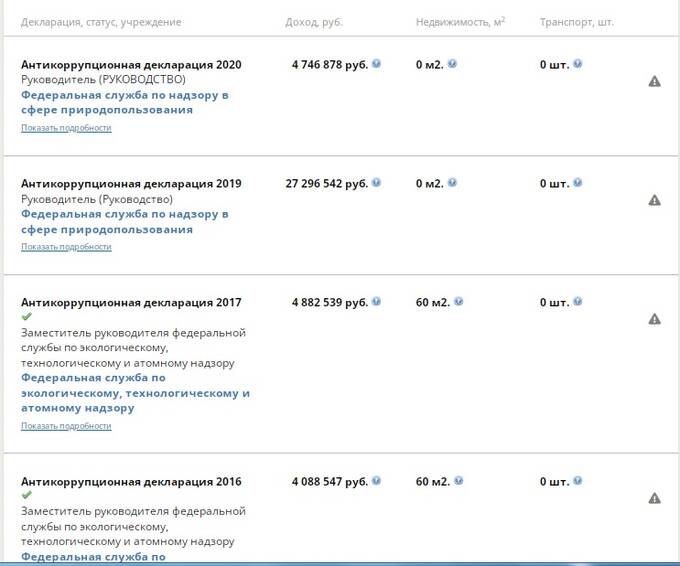The width and height of the screenshot is (680, 566).
Task: Click the help icon beside 0 шт. in the 2019 row
Action: click(577, 183)
